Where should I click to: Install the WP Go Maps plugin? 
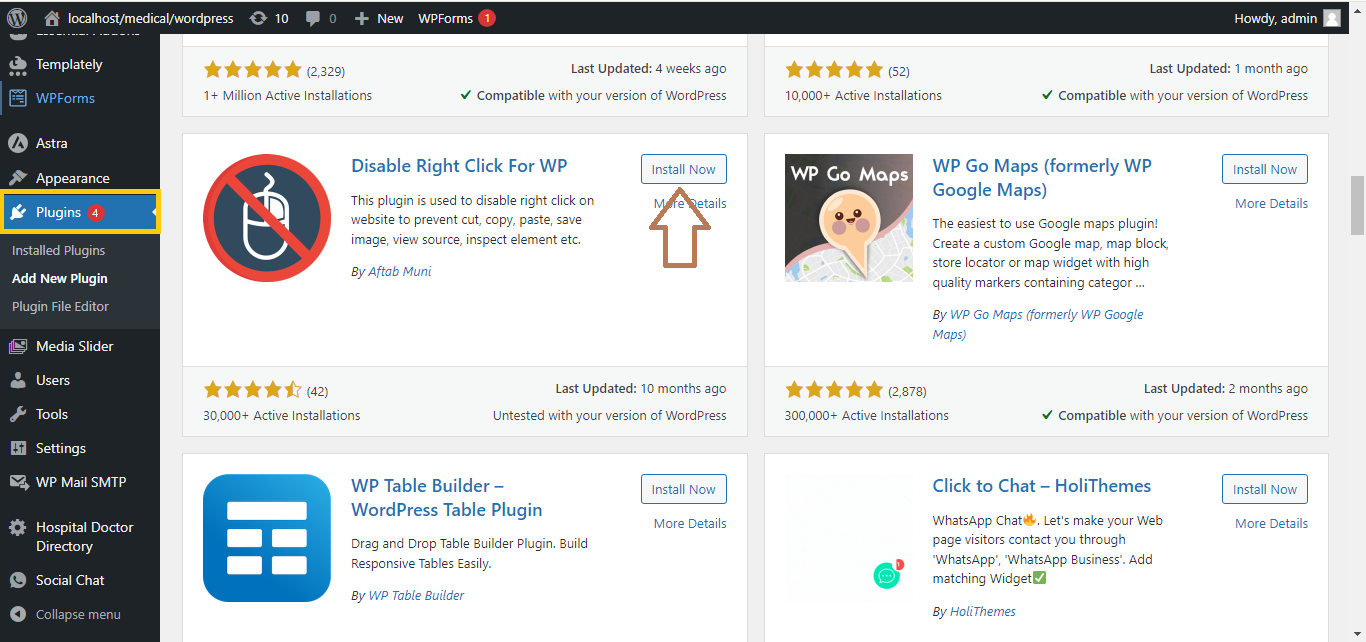[1264, 169]
